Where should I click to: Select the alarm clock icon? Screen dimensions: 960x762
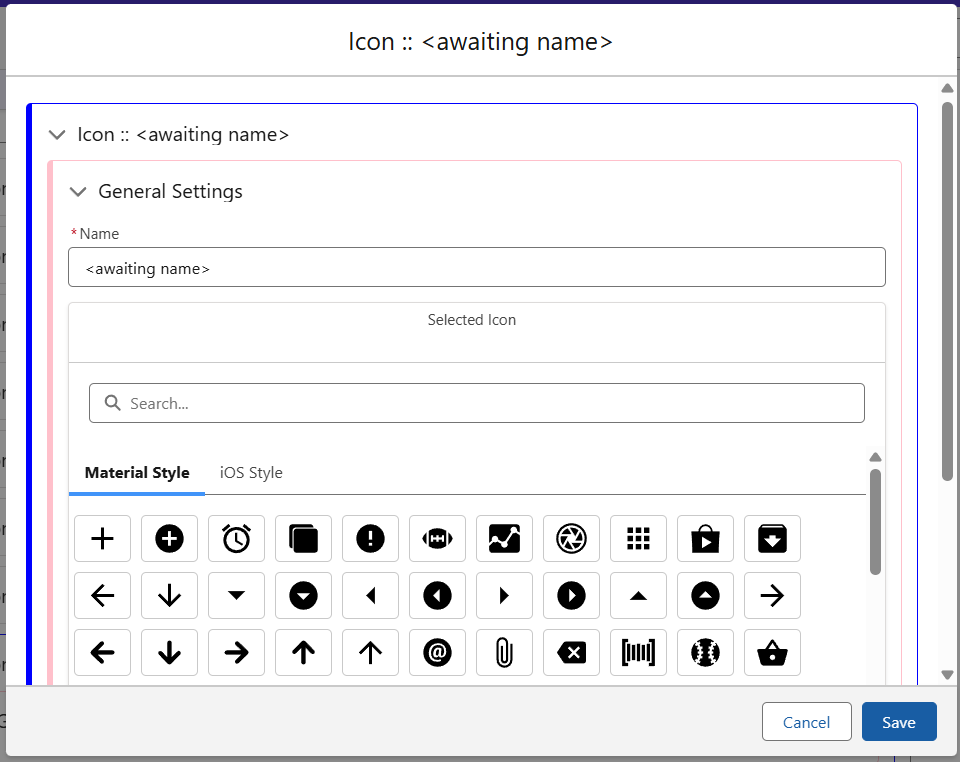coord(236,539)
